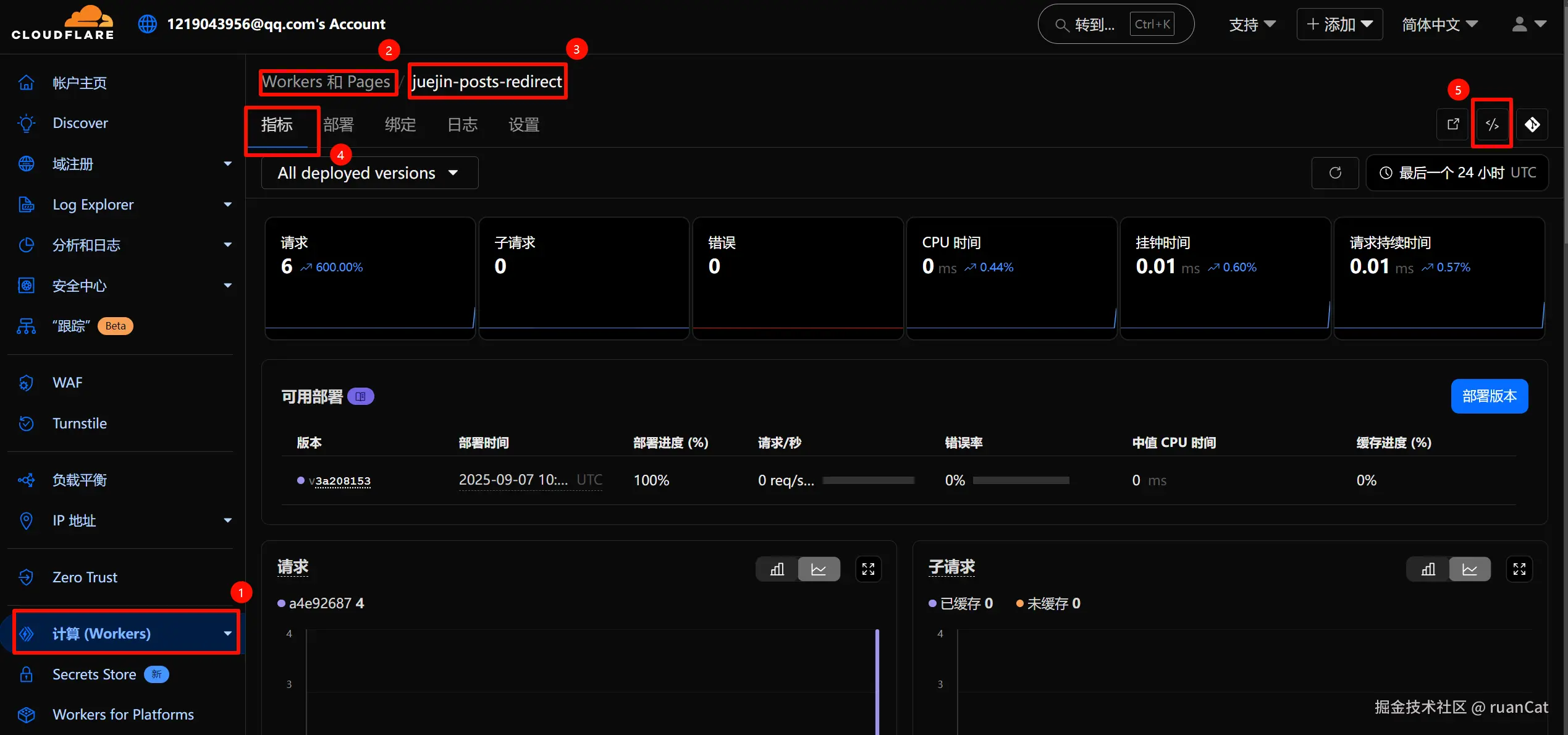Open the 简体中文 language dropdown
The width and height of the screenshot is (1568, 735).
[x=1439, y=25]
